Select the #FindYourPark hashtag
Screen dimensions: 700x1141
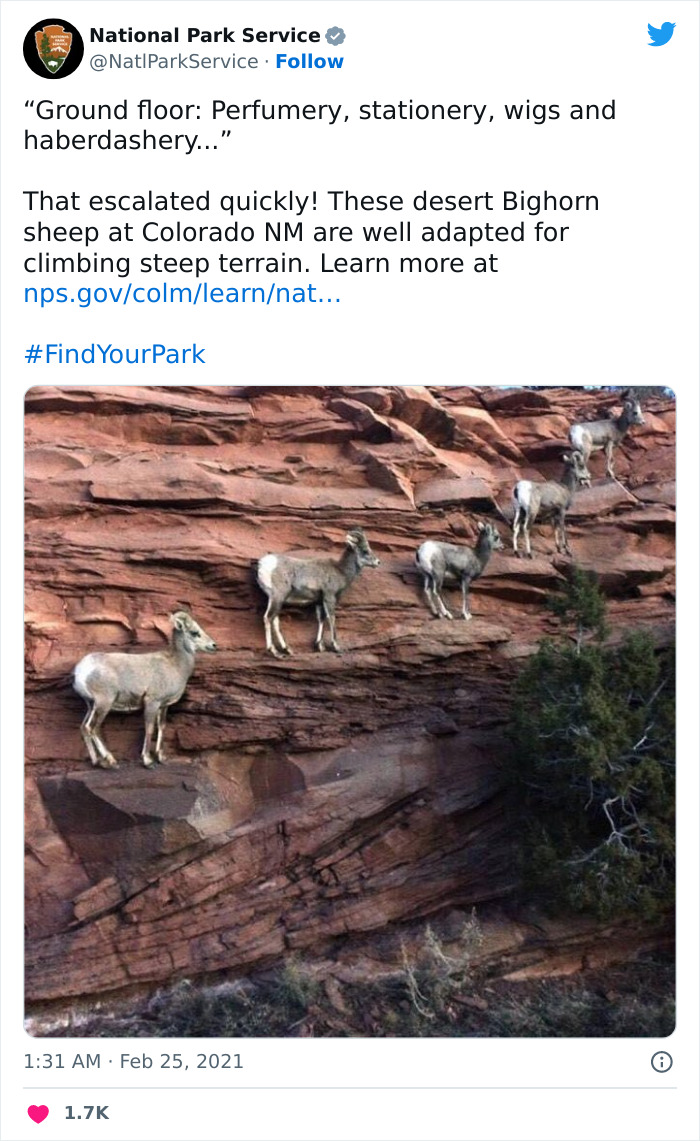[x=114, y=354]
